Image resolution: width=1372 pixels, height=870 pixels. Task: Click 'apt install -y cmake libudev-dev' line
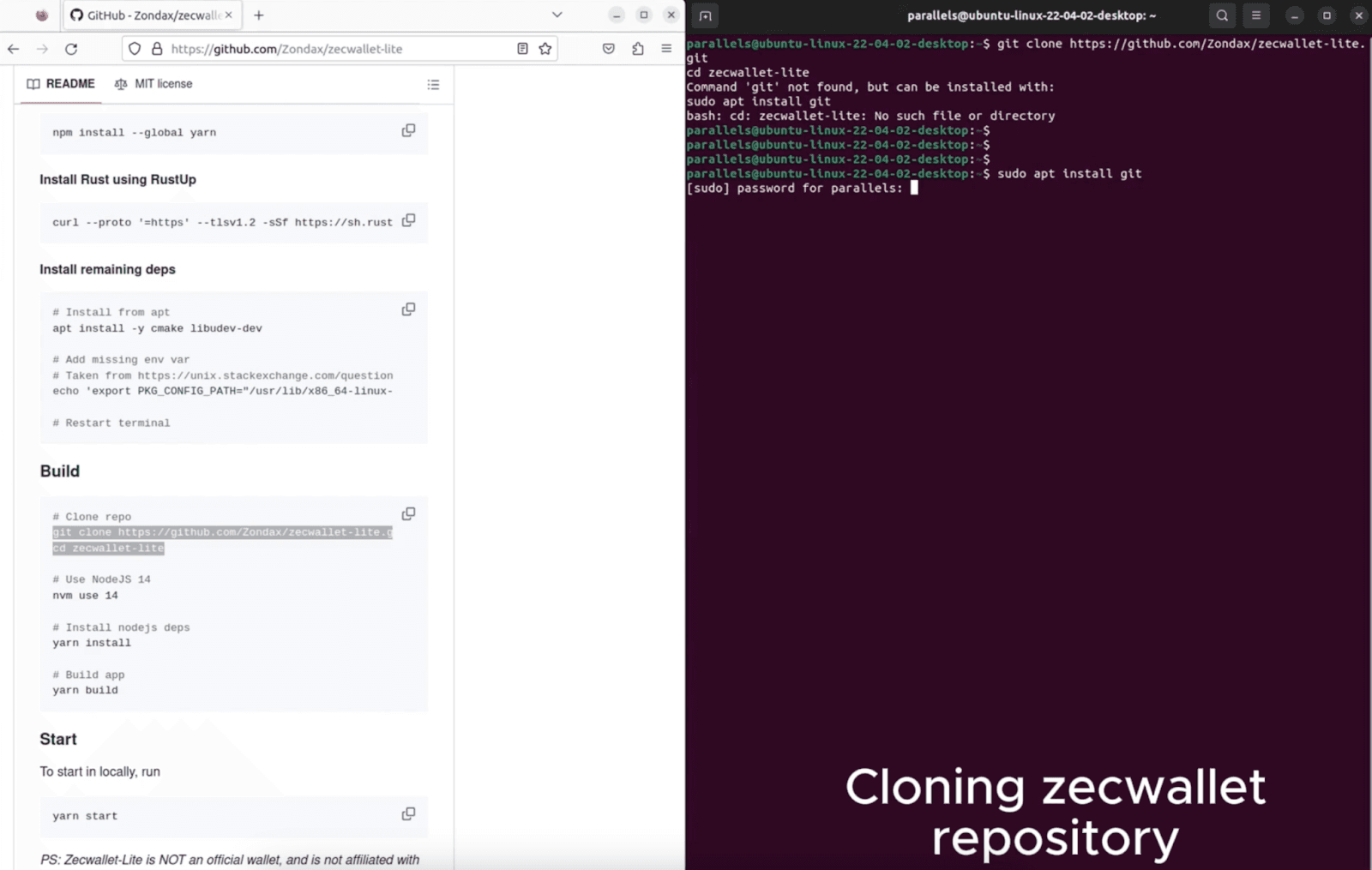(x=157, y=328)
